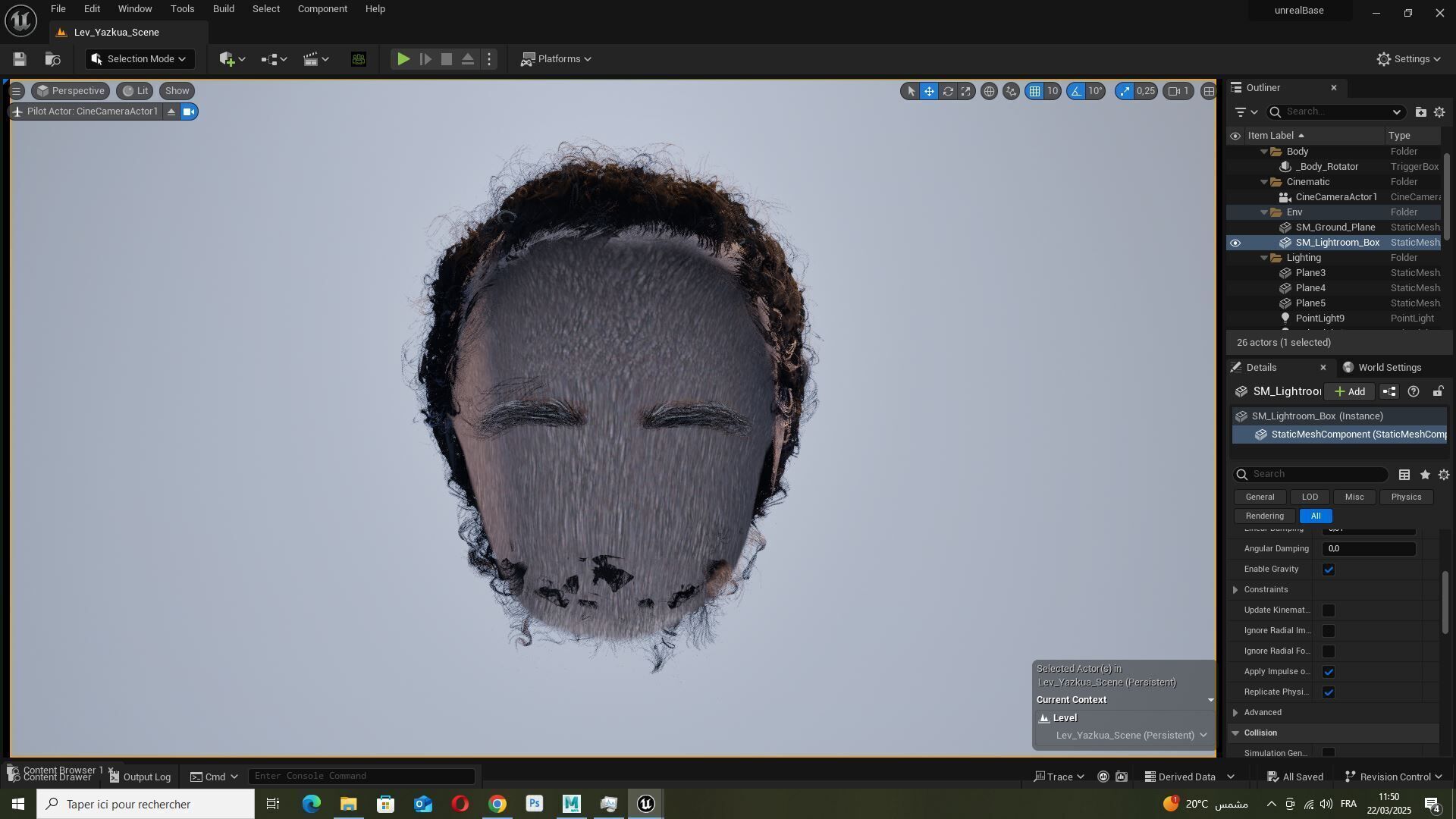1456x819 pixels.
Task: Open the quick add content dropdown
Action: [232, 59]
